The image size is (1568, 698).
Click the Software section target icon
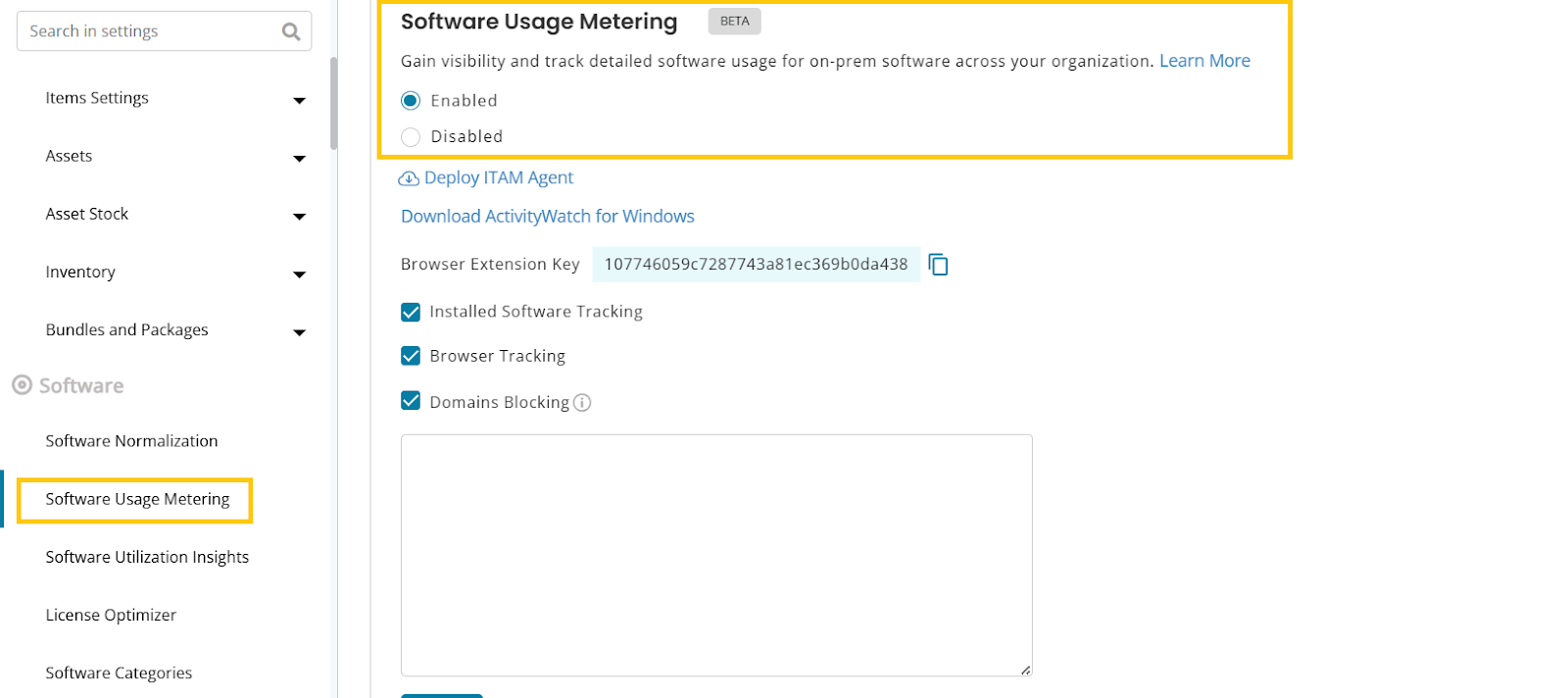click(22, 385)
